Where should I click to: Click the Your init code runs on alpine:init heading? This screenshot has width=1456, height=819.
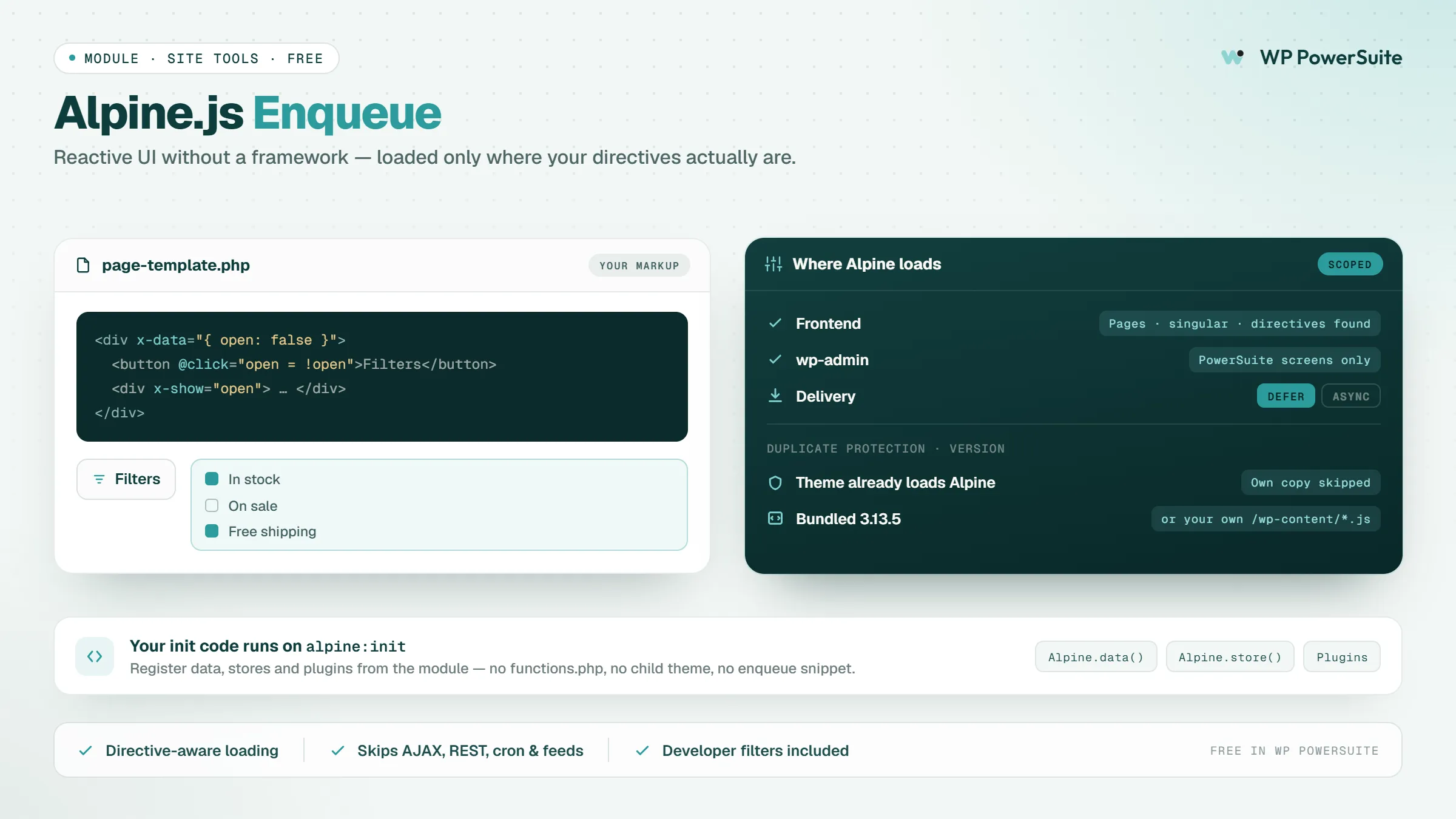[x=268, y=646]
